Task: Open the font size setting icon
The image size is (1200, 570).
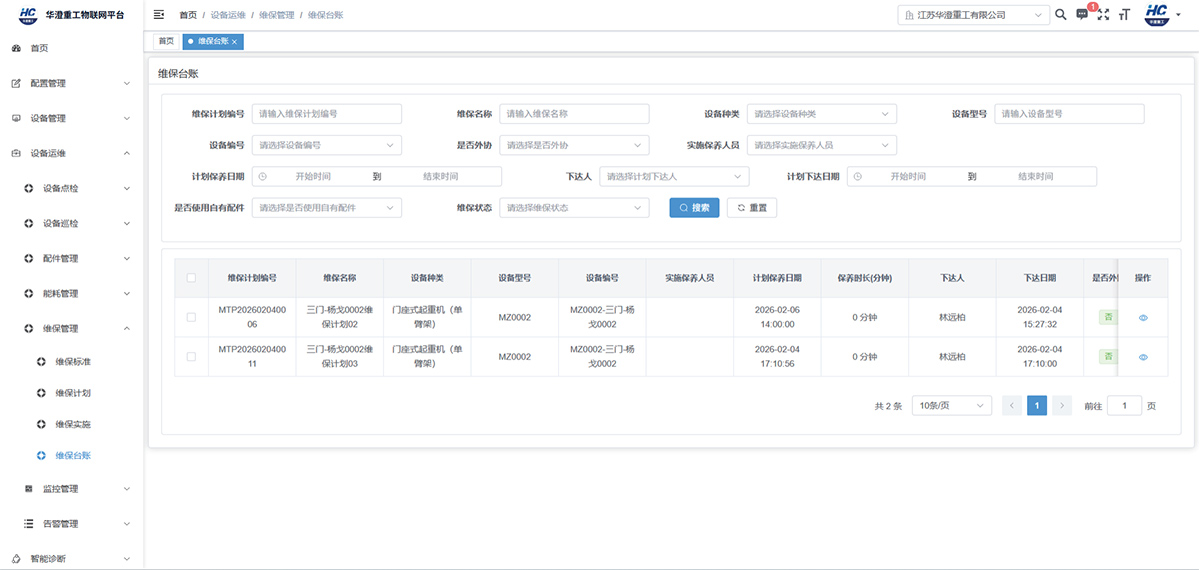Action: coord(1124,14)
